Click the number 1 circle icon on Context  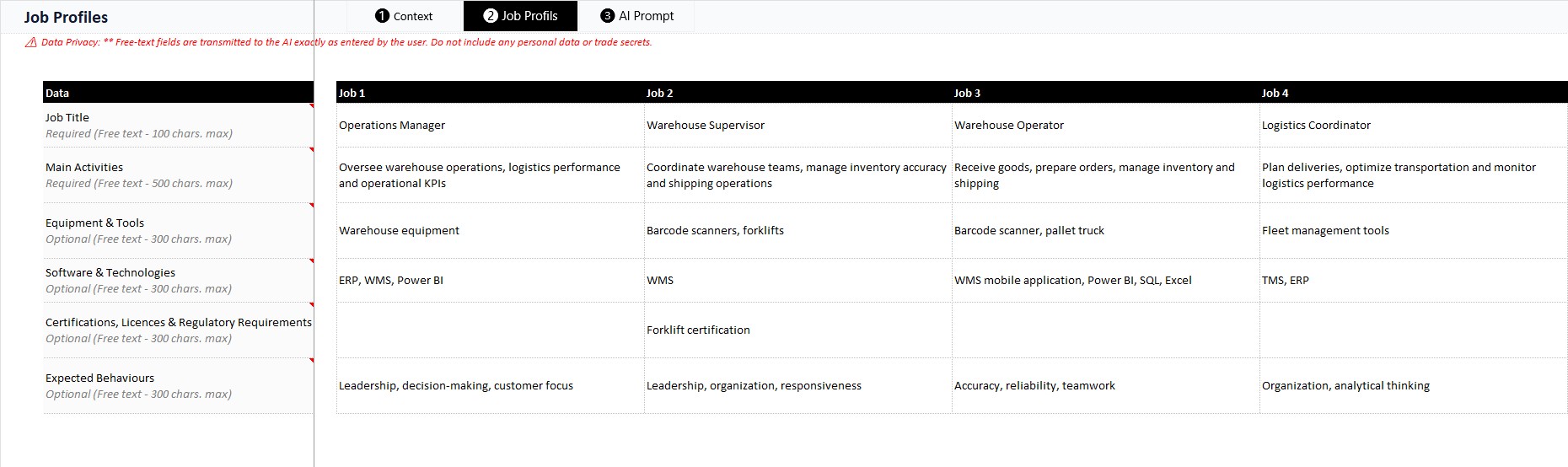coord(382,16)
